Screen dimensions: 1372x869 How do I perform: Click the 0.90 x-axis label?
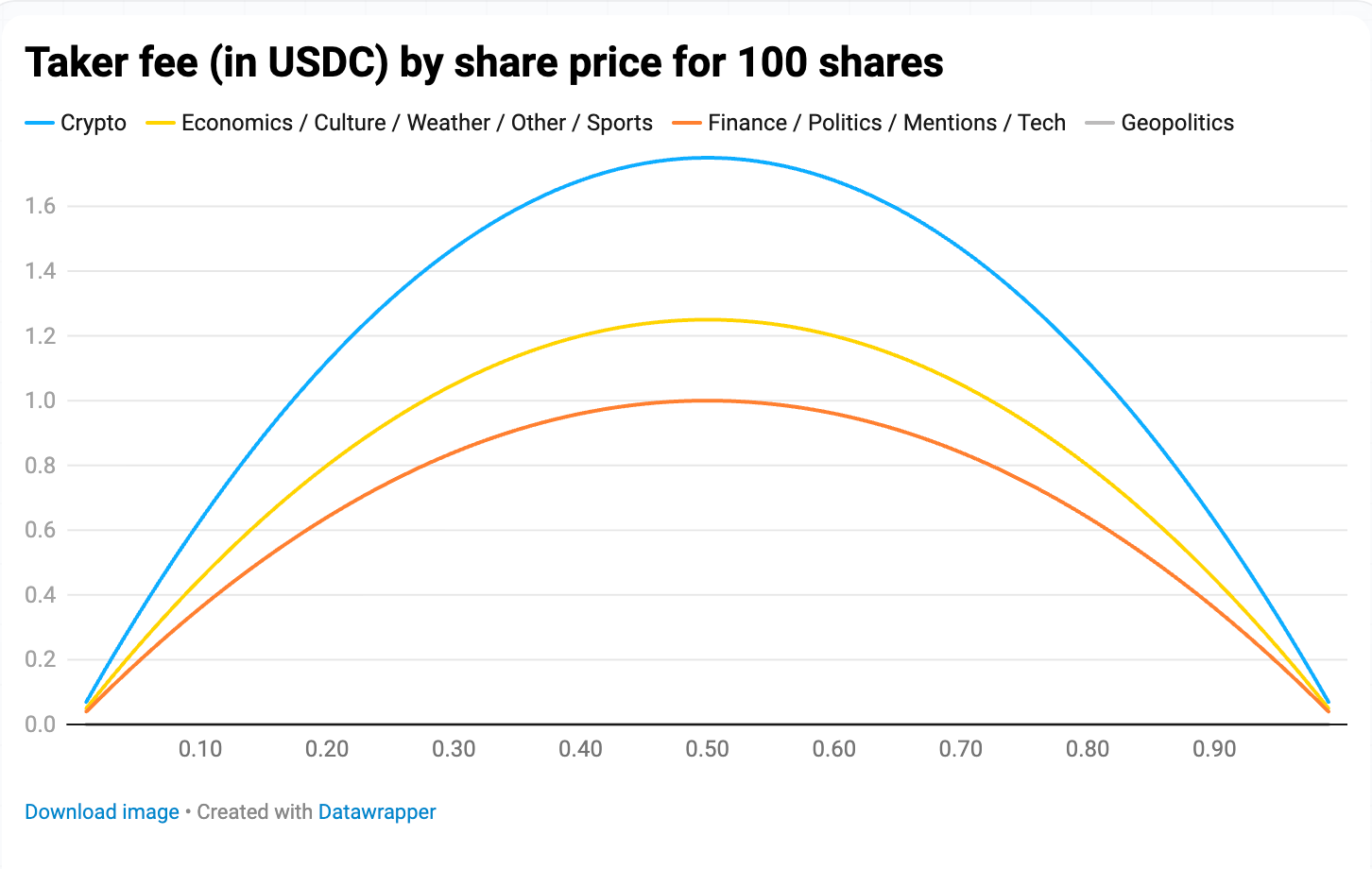1214,750
